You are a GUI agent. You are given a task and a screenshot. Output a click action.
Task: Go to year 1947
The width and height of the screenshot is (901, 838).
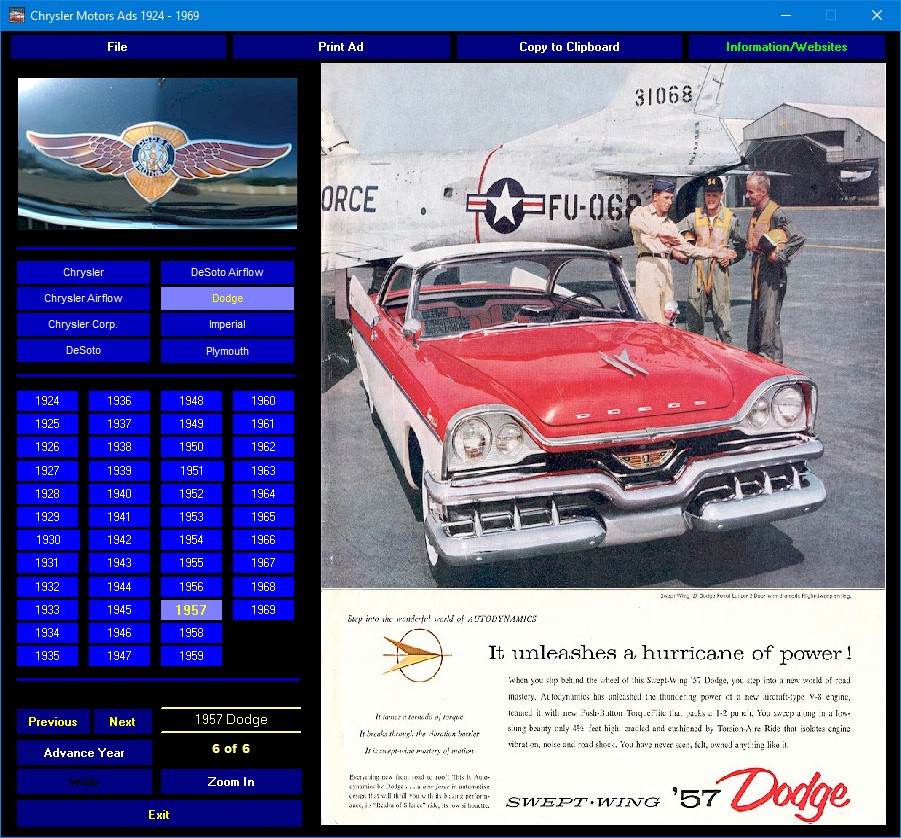pyautogui.click(x=119, y=656)
